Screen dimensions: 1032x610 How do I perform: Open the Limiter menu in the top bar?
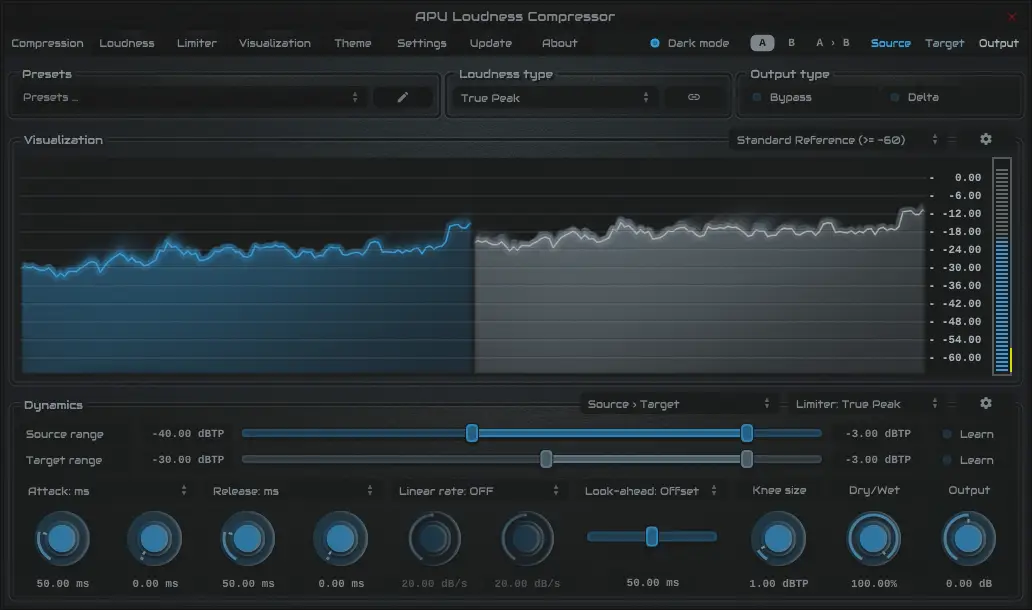pyautogui.click(x=197, y=43)
